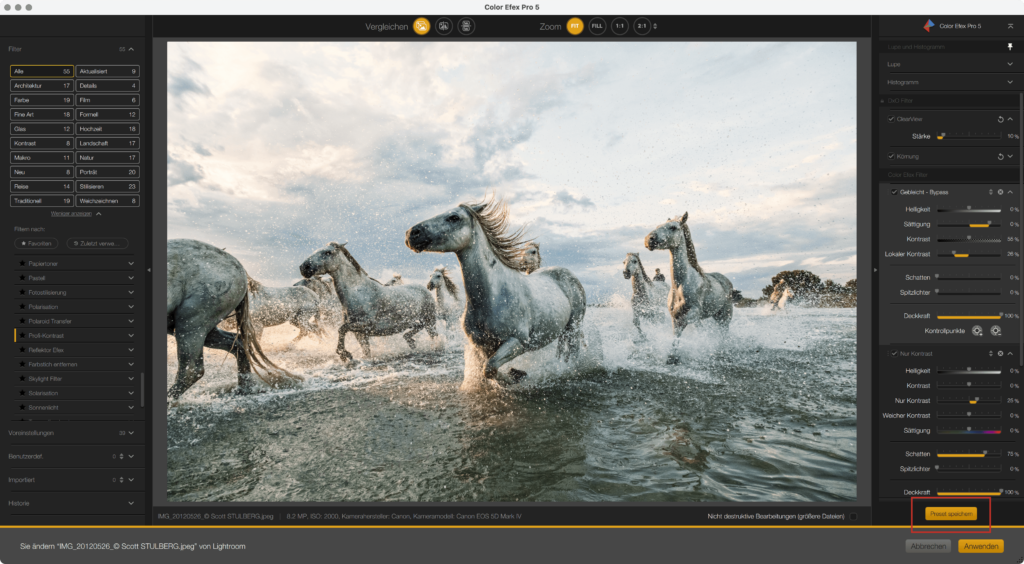Set zoom to FIT
The image size is (1024, 564).
coord(575,26)
